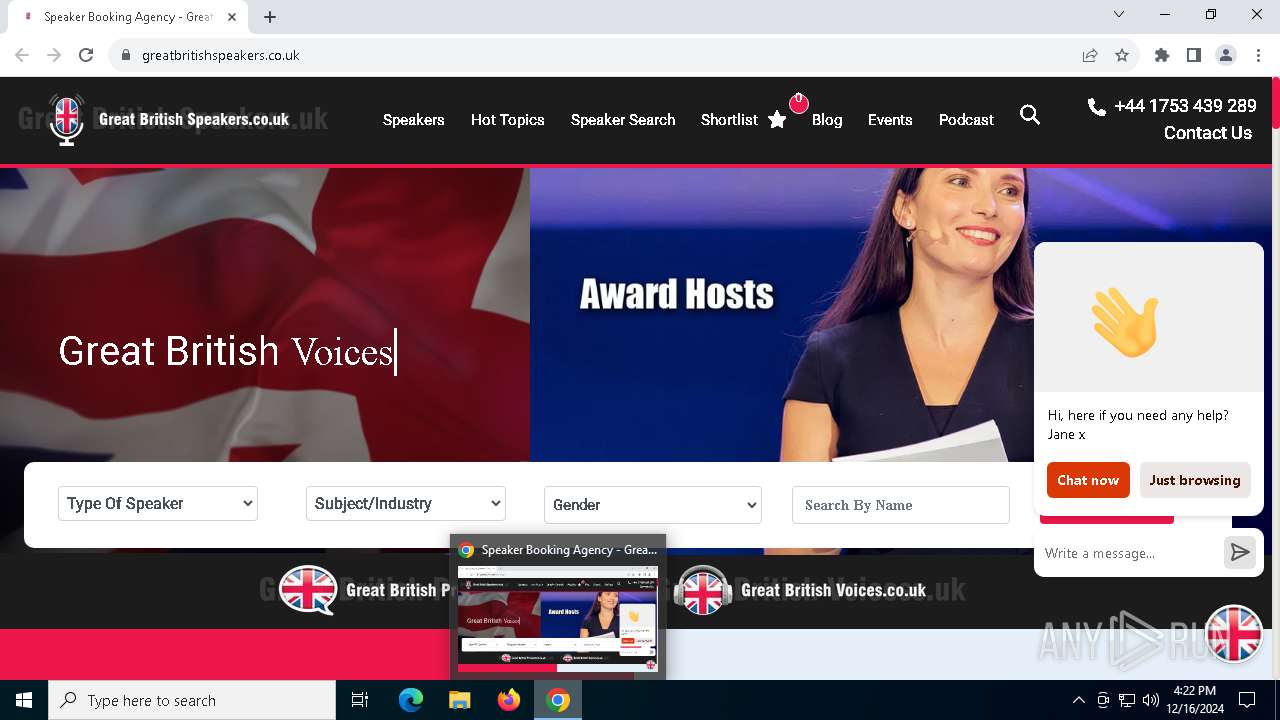The width and height of the screenshot is (1280, 720).
Task: Open the Chrome extensions puzzle icon
Action: (x=1162, y=55)
